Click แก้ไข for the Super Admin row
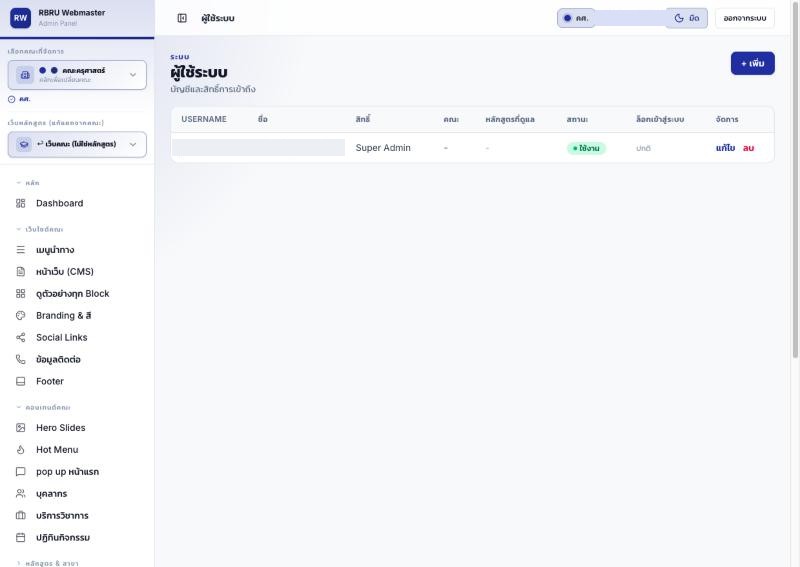The image size is (800, 567). tap(725, 148)
